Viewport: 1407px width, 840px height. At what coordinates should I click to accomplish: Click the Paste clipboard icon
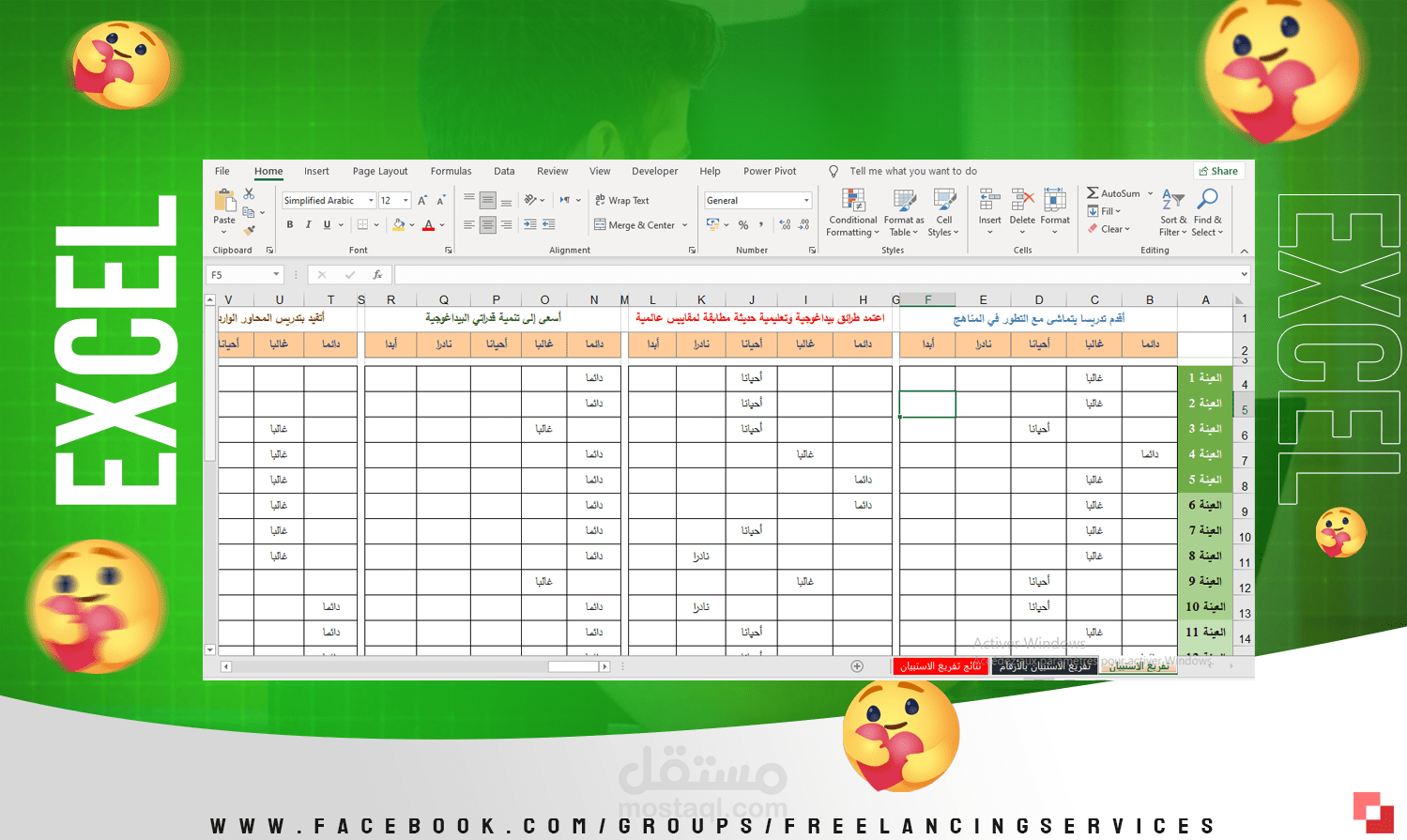[x=224, y=200]
